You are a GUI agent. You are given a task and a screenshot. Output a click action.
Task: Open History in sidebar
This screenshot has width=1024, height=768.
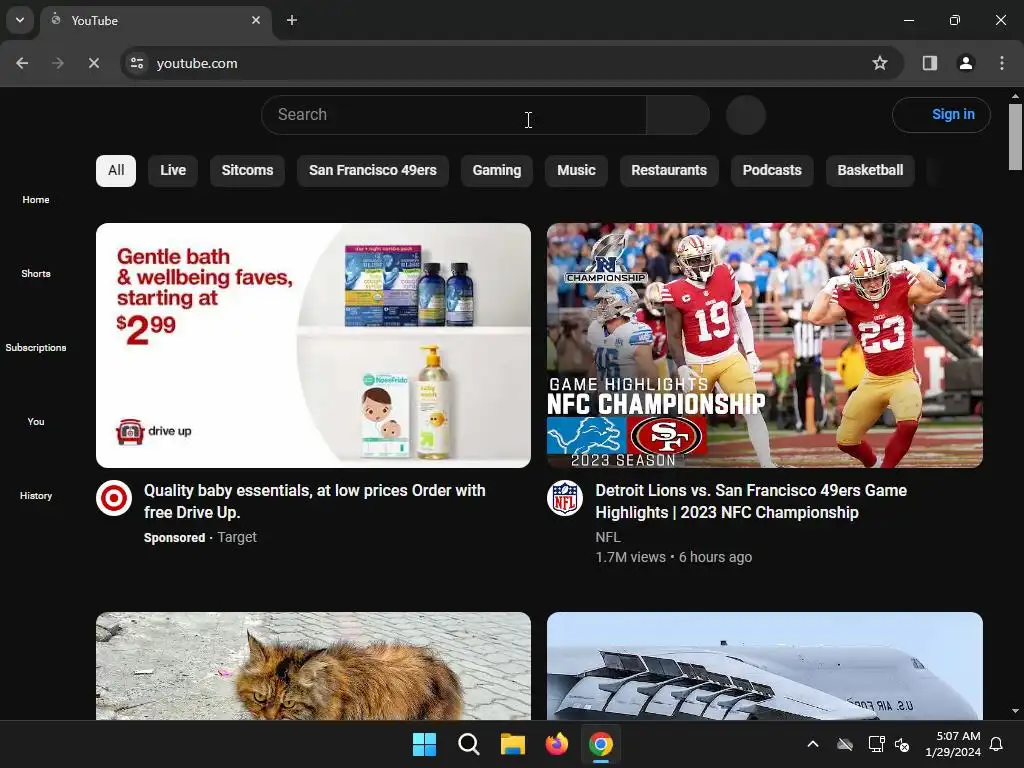click(x=36, y=495)
